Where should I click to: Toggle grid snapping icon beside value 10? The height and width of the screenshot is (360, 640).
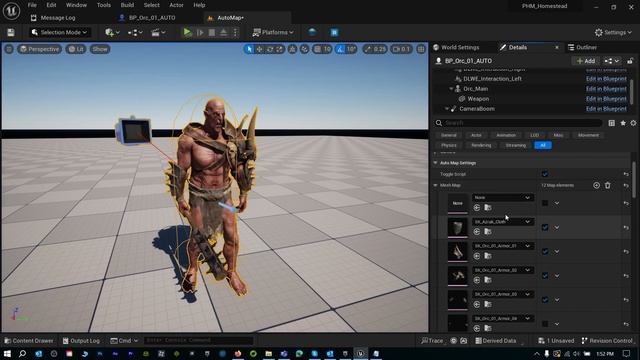(318, 49)
